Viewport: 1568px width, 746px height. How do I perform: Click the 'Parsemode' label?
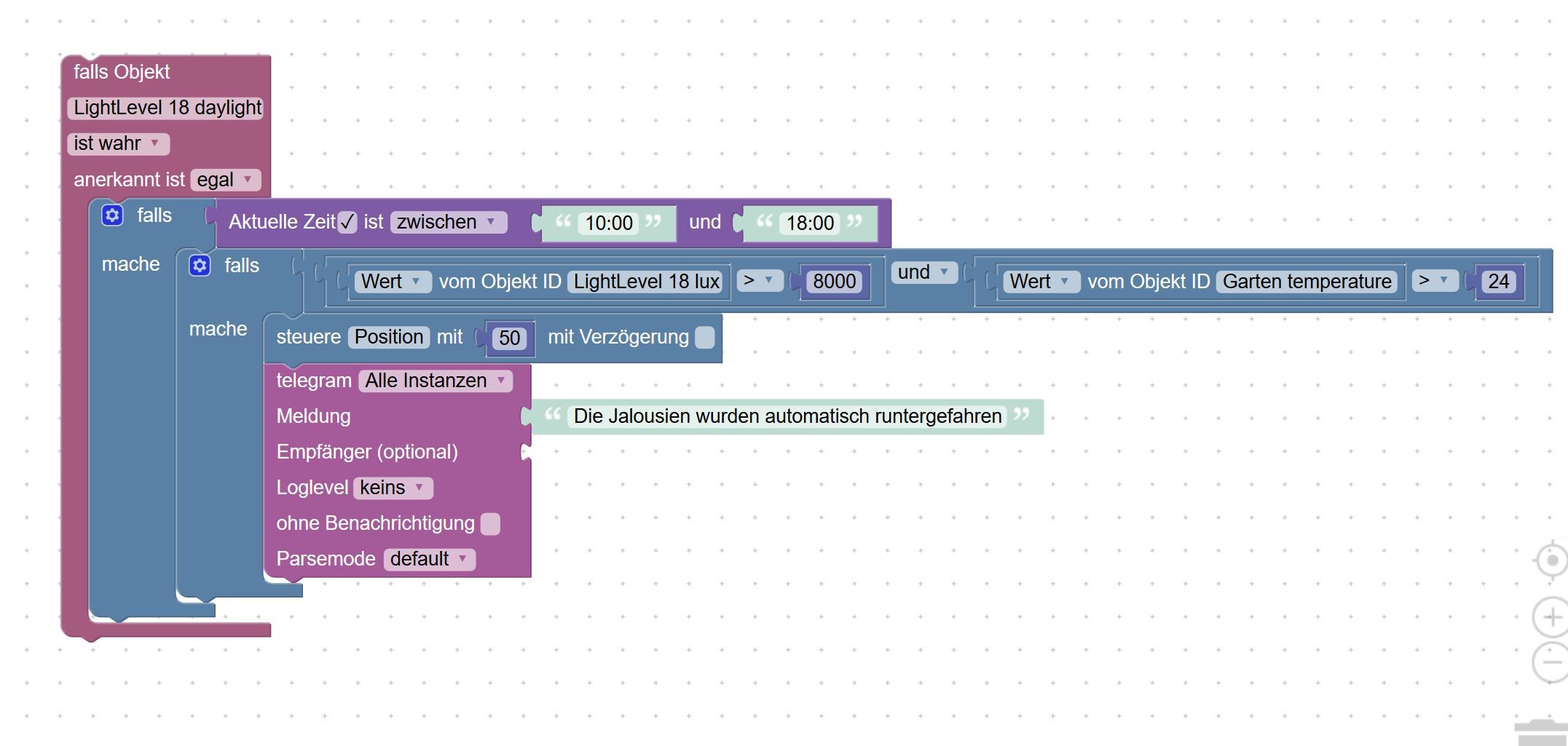click(x=326, y=559)
